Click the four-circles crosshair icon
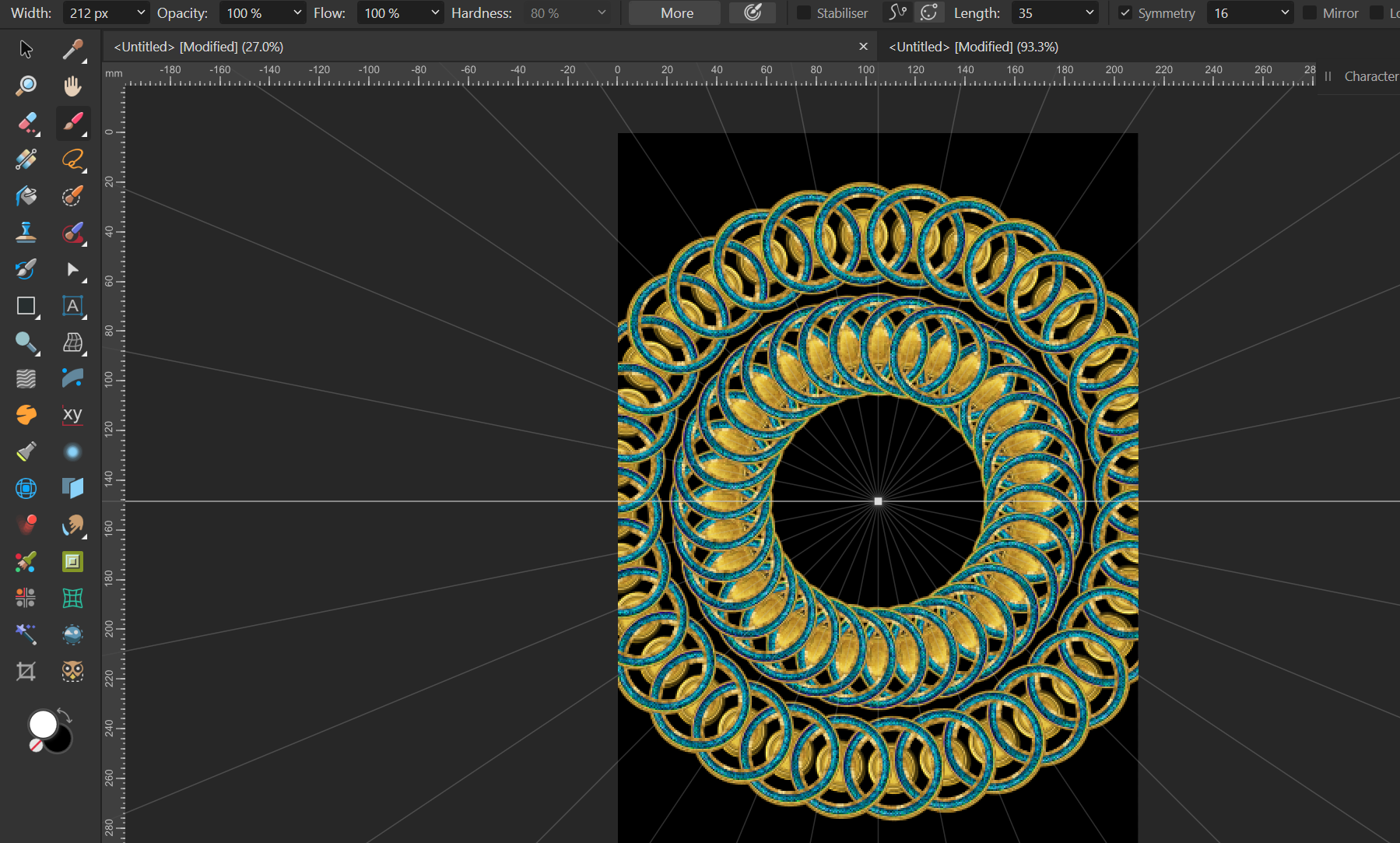This screenshot has width=1400, height=843. [26, 598]
